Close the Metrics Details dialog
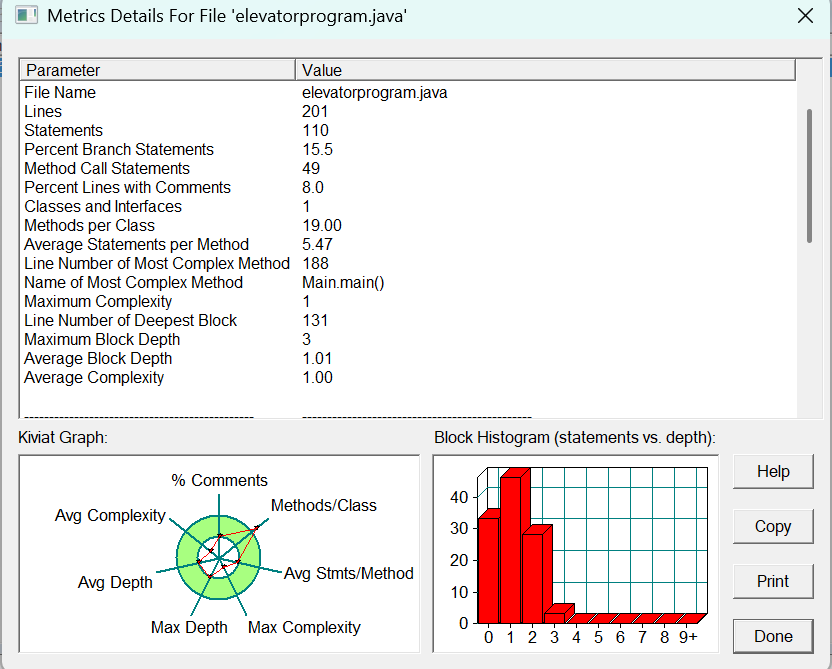The image size is (832, 669). [805, 16]
